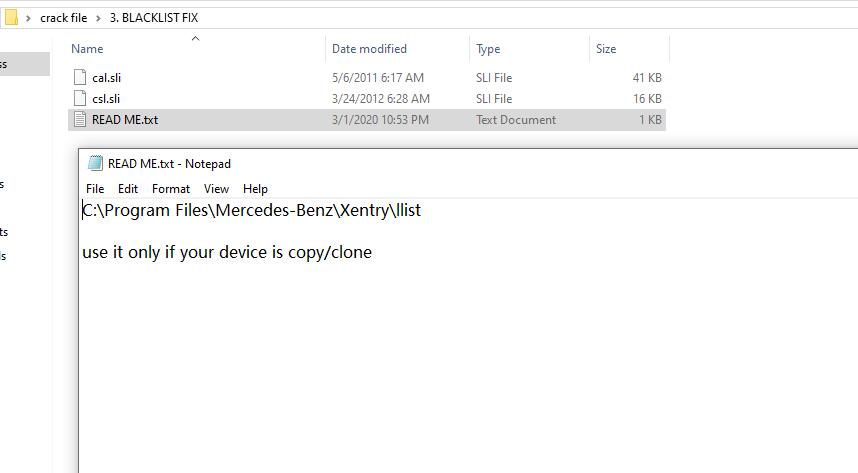Go to the crack file breadcrumb folder
The width and height of the screenshot is (858, 473).
pos(63,18)
